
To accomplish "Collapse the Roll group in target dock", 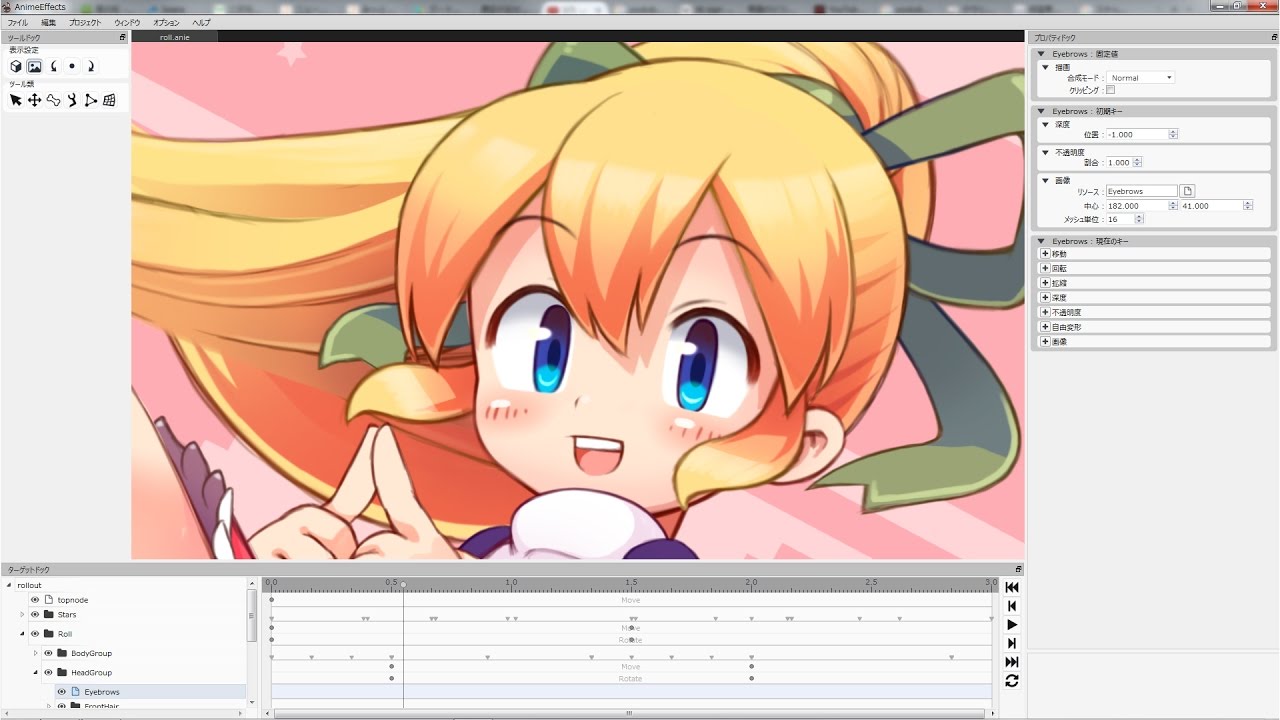I will coord(22,634).
